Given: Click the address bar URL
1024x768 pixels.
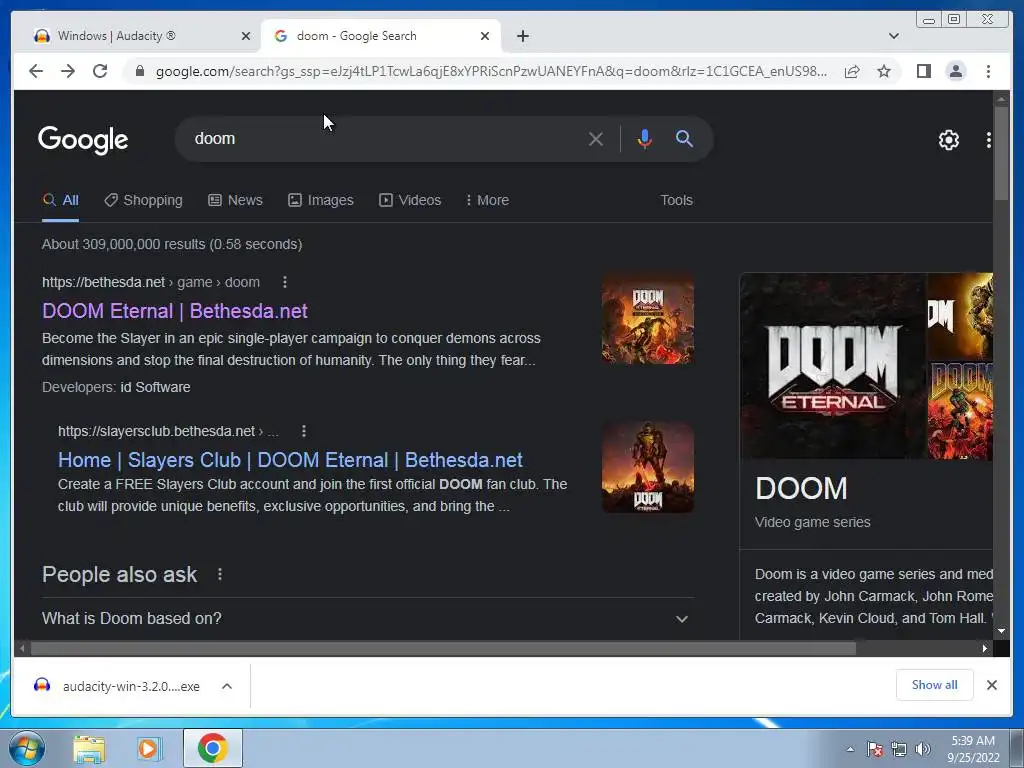Looking at the screenshot, I should (x=491, y=71).
